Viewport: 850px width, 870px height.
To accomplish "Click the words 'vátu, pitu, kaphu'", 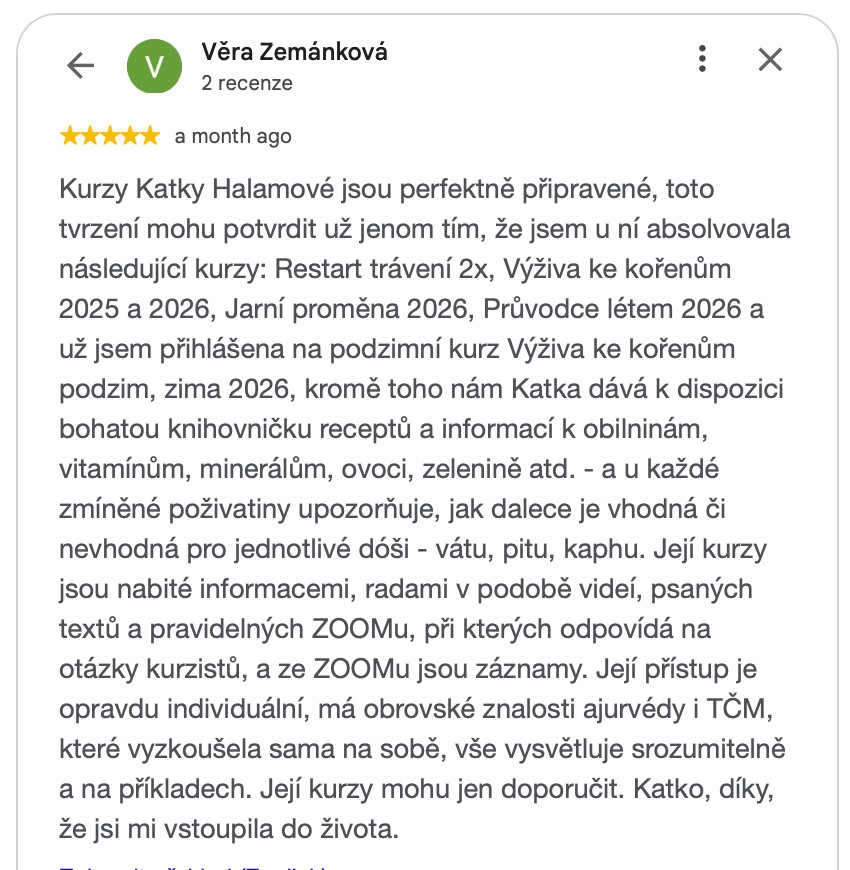I will click(x=540, y=549).
